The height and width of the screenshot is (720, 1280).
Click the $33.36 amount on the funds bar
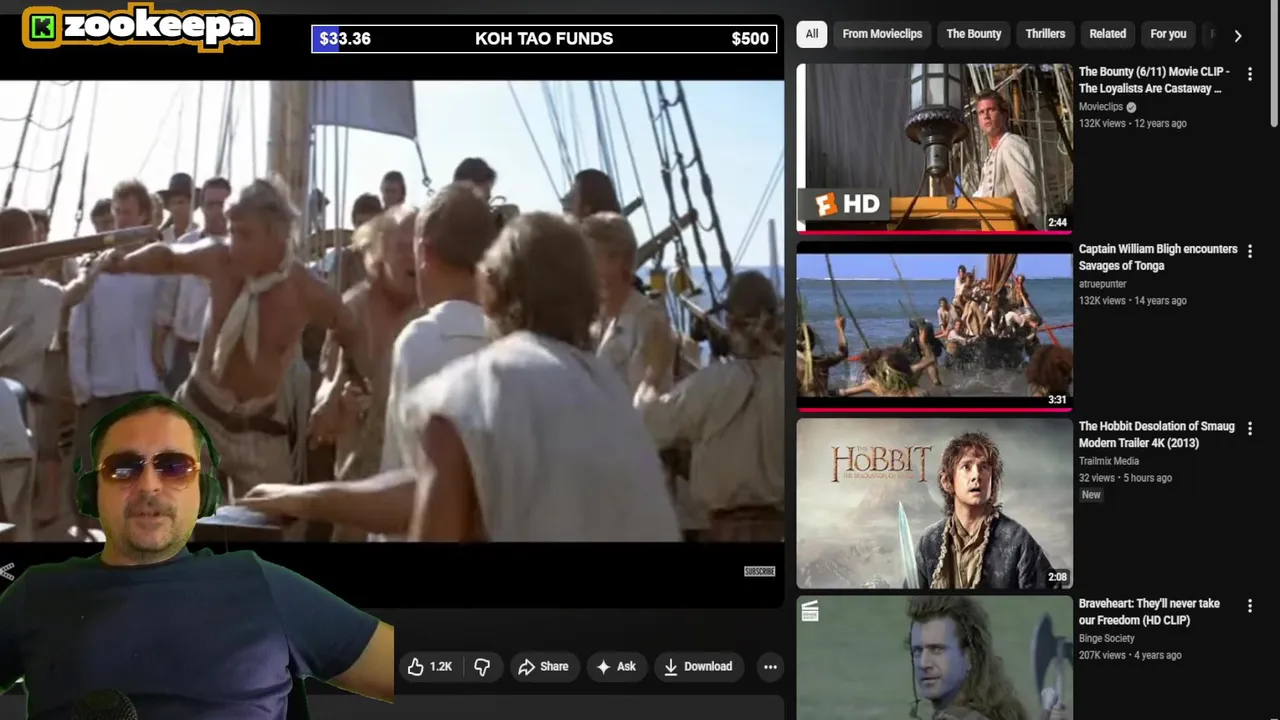pyautogui.click(x=345, y=39)
